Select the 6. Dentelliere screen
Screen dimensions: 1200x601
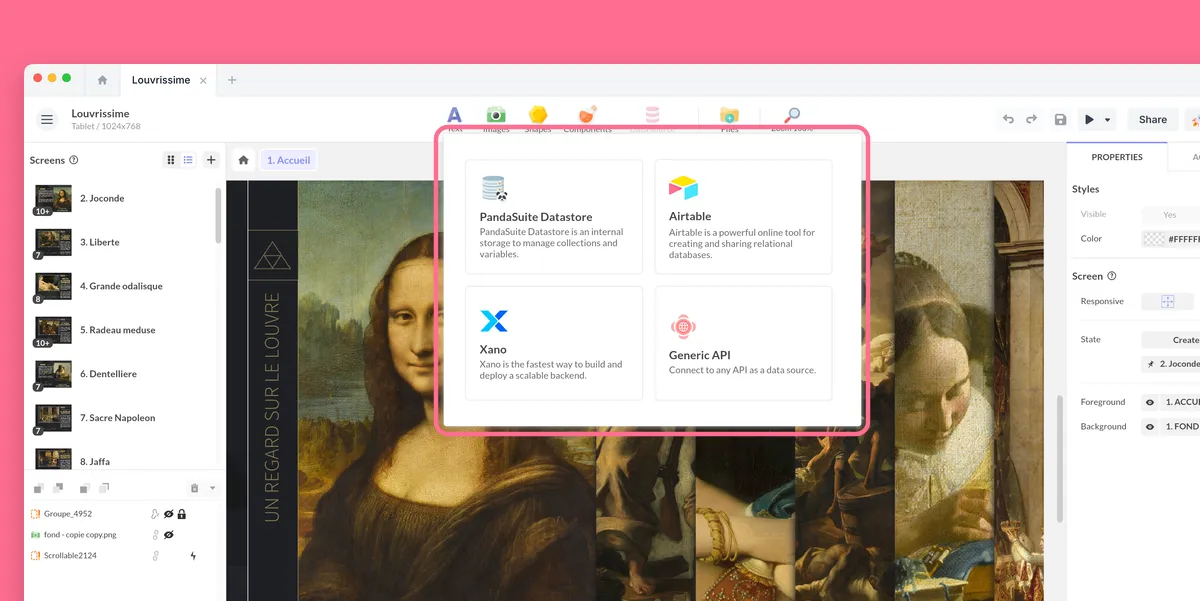[x=120, y=374]
